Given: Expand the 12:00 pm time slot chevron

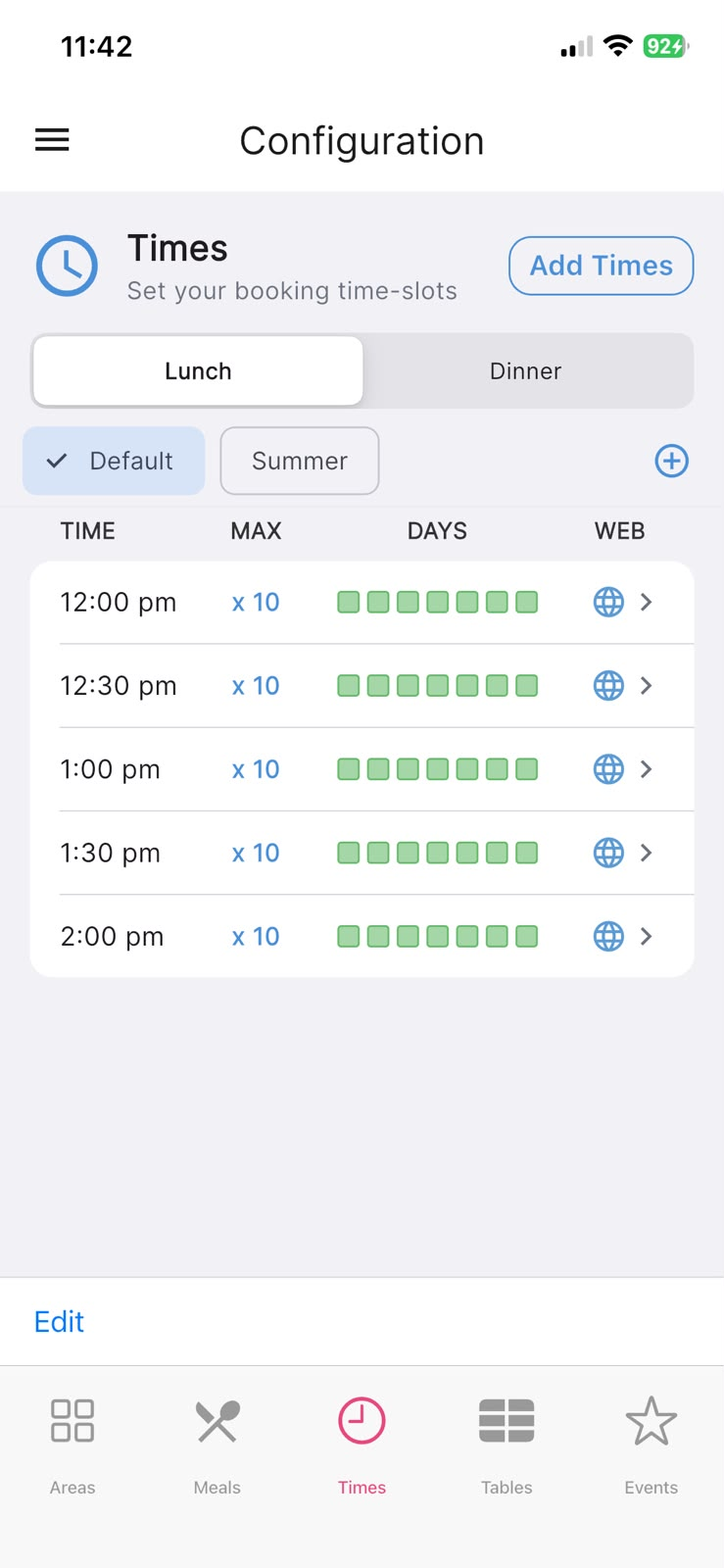Looking at the screenshot, I should click(x=646, y=602).
